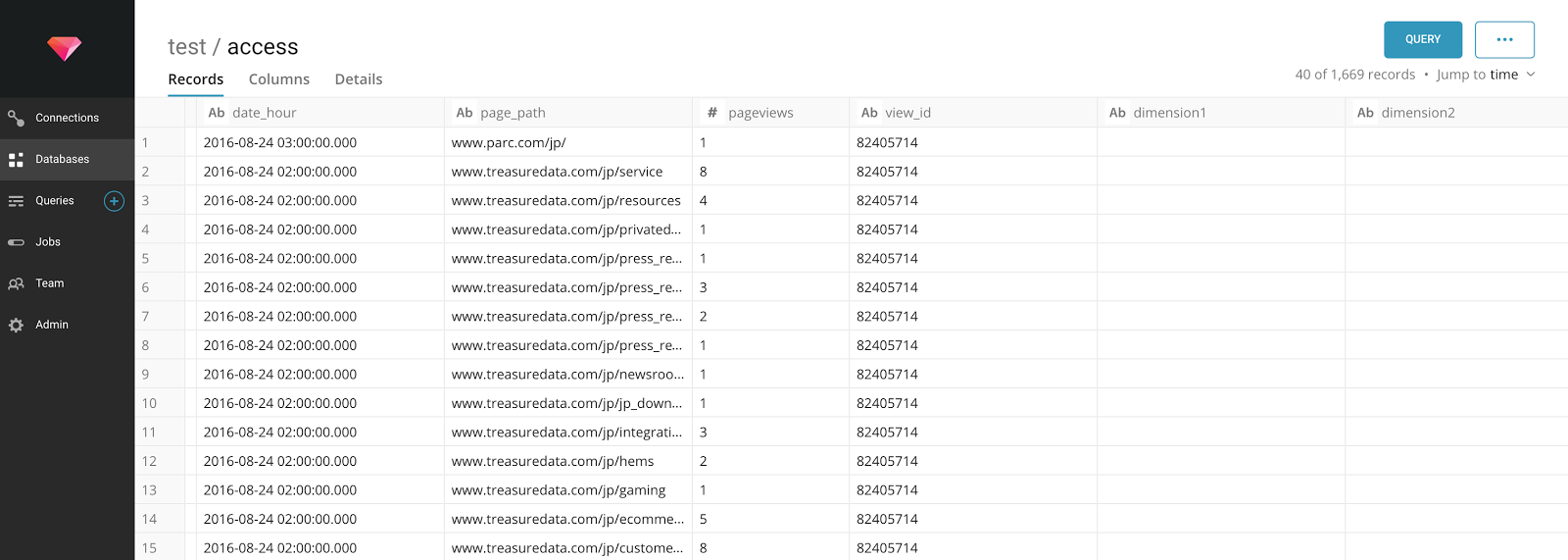Click view_id 82405714 in row 1
1568x560 pixels.
[x=973, y=142]
